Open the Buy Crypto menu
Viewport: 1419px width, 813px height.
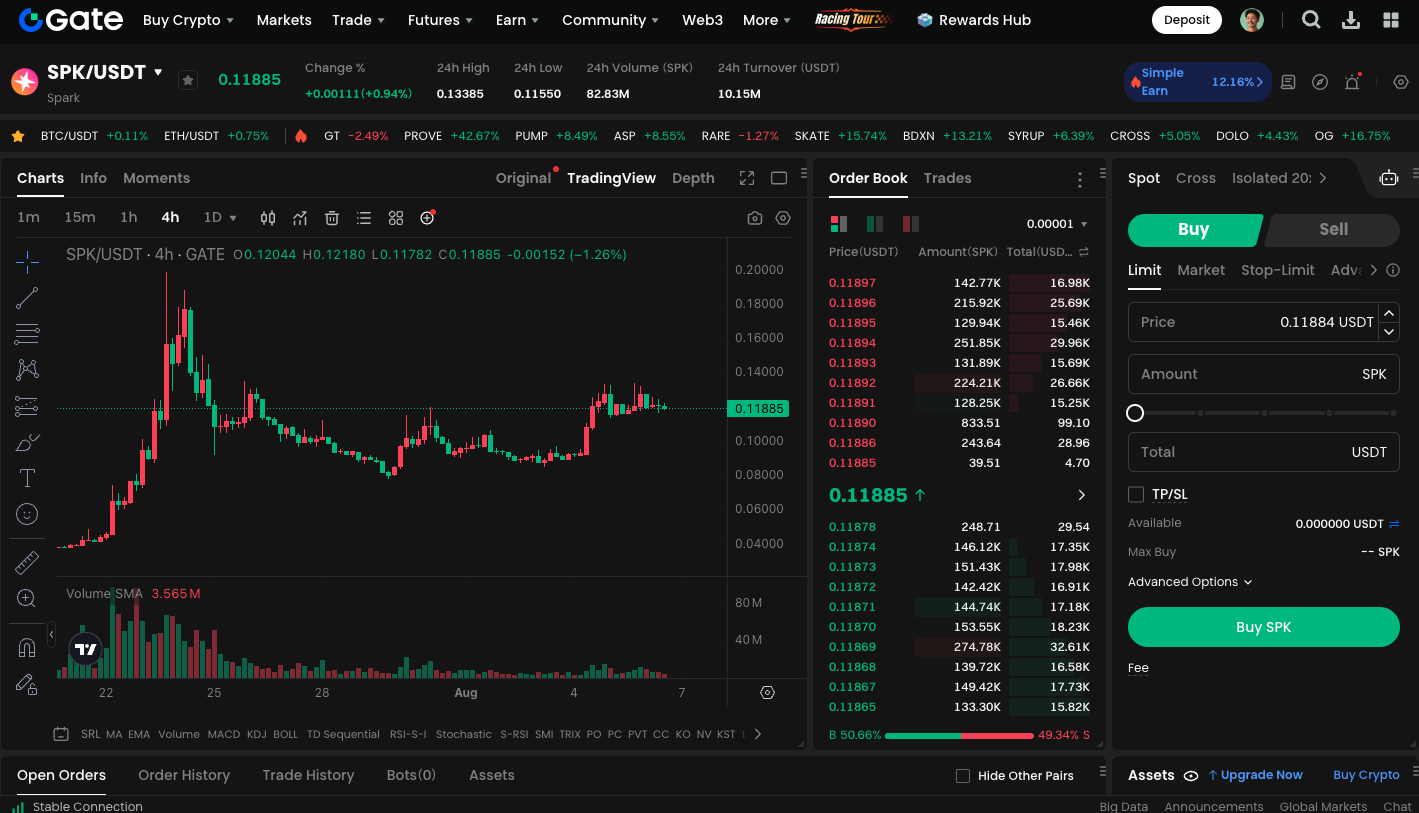[x=188, y=20]
